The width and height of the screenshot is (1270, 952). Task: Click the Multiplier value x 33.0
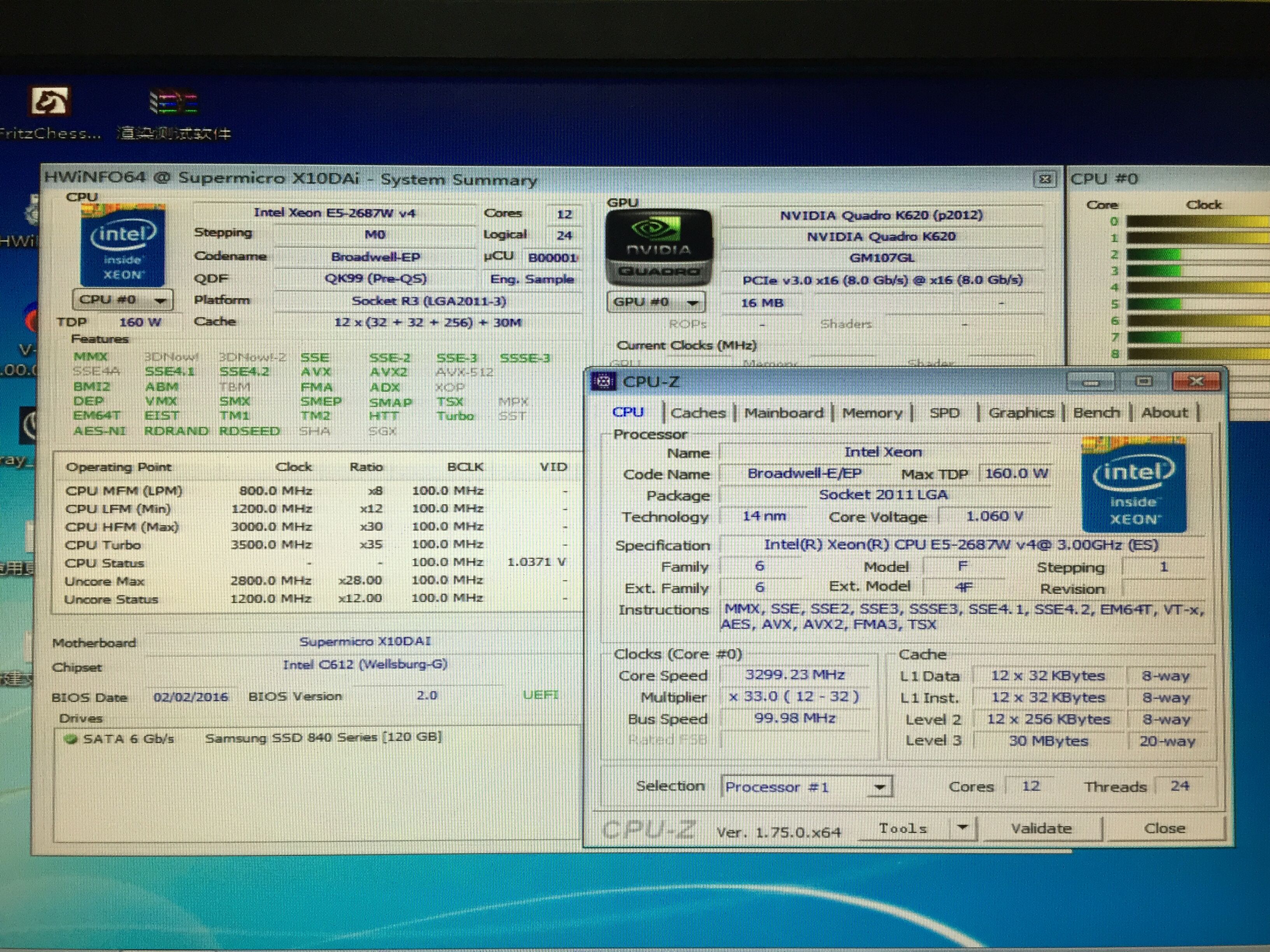[x=795, y=696]
